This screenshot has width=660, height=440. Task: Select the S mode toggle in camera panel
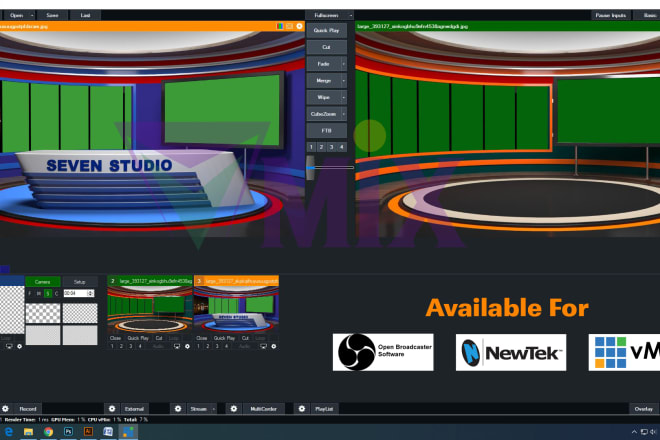click(x=48, y=293)
